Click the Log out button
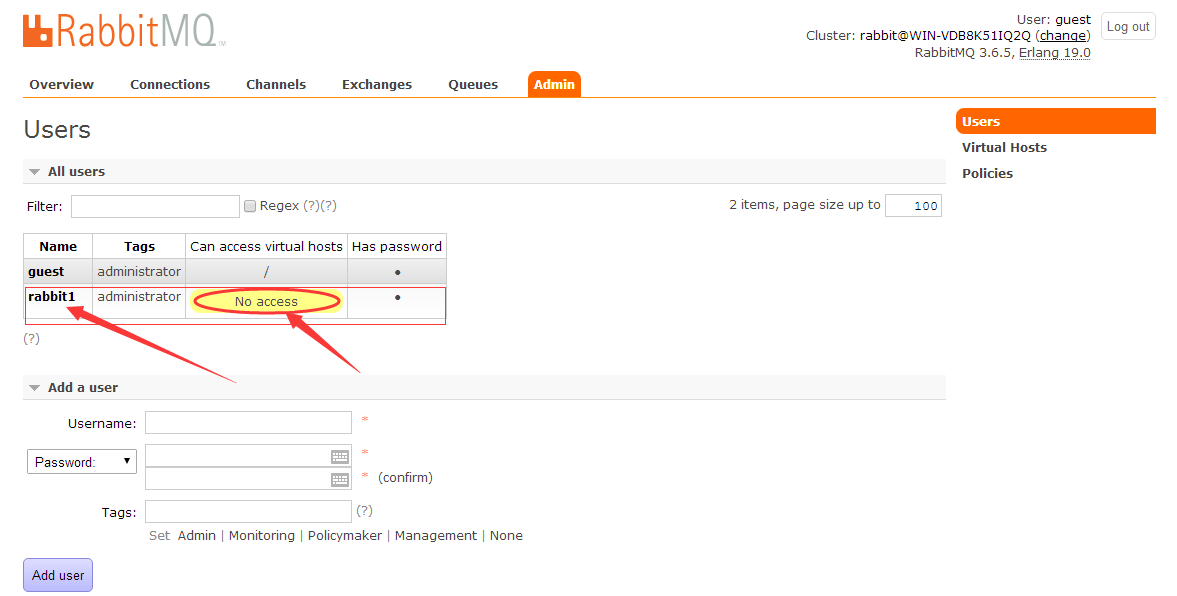This screenshot has width=1177, height=596. click(1127, 26)
